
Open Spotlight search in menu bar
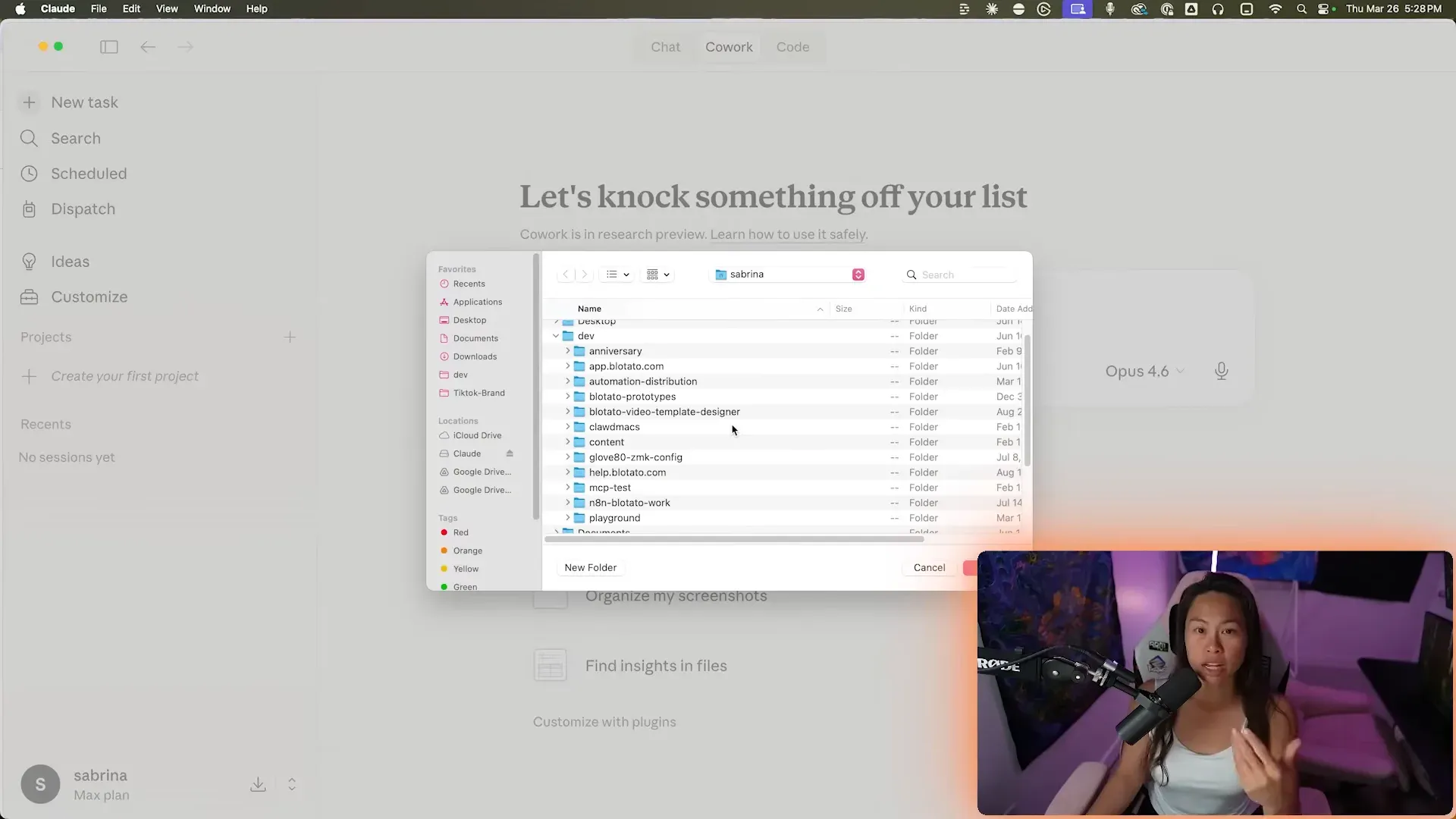[x=1301, y=9]
